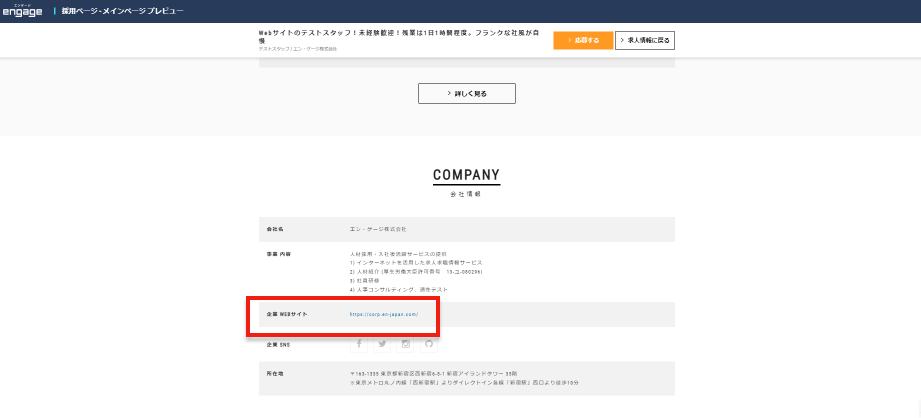Click the 採用ページ・メインページプレビュー header title
Image resolution: width=921 pixels, height=418 pixels.
click(123, 11)
